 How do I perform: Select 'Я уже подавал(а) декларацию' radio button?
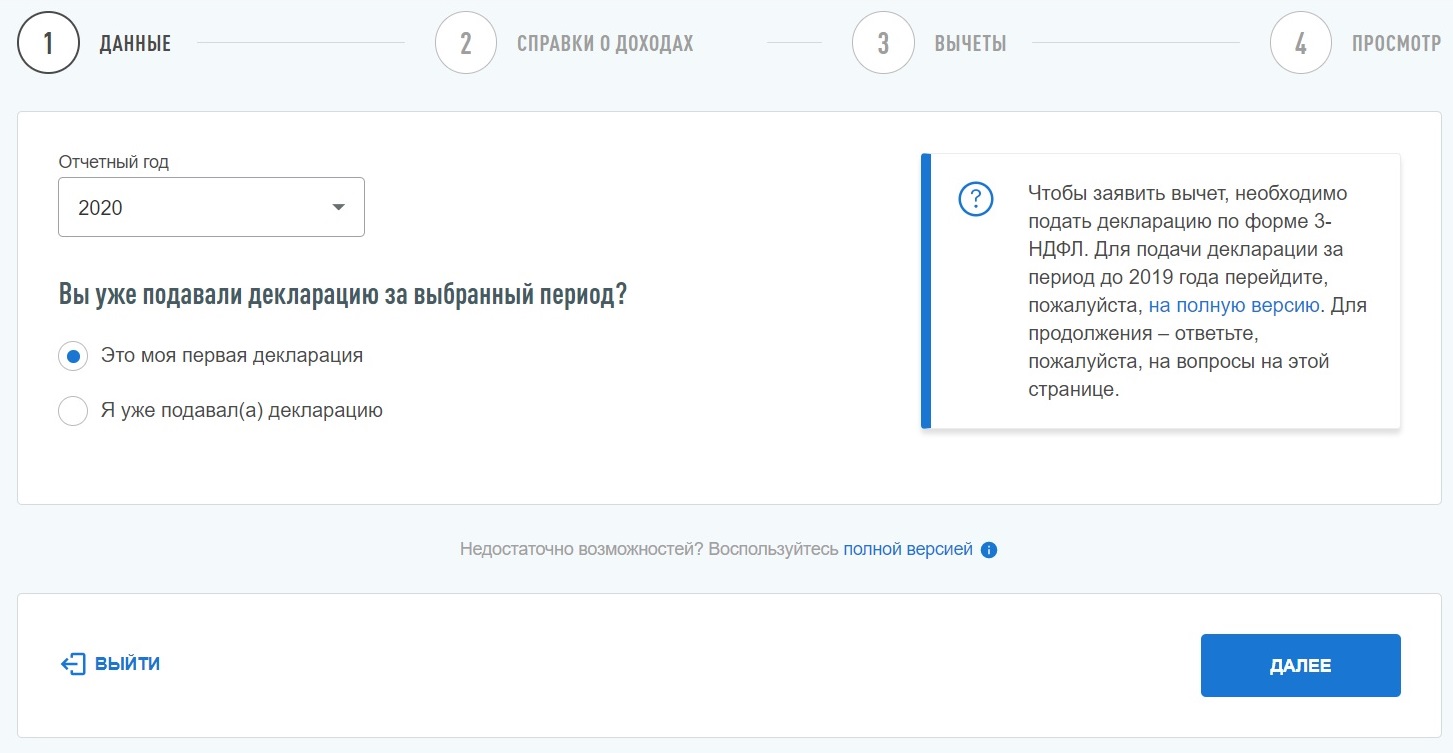pyautogui.click(x=73, y=411)
